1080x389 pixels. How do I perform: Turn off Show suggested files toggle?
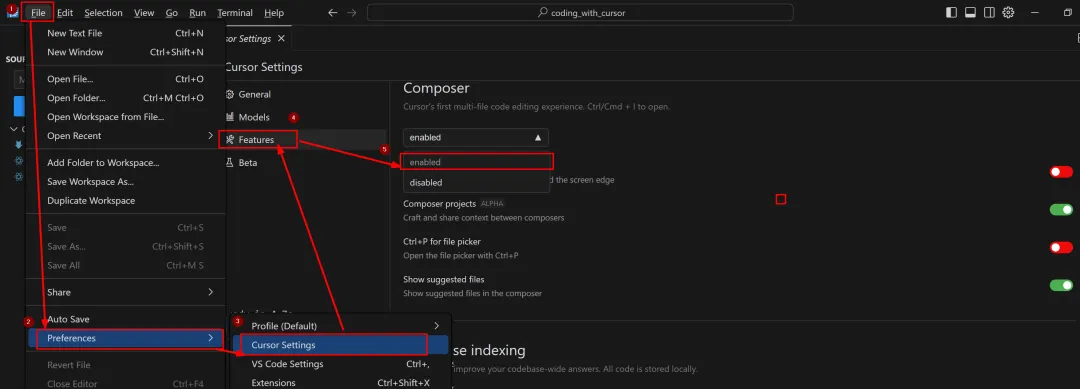click(1061, 285)
